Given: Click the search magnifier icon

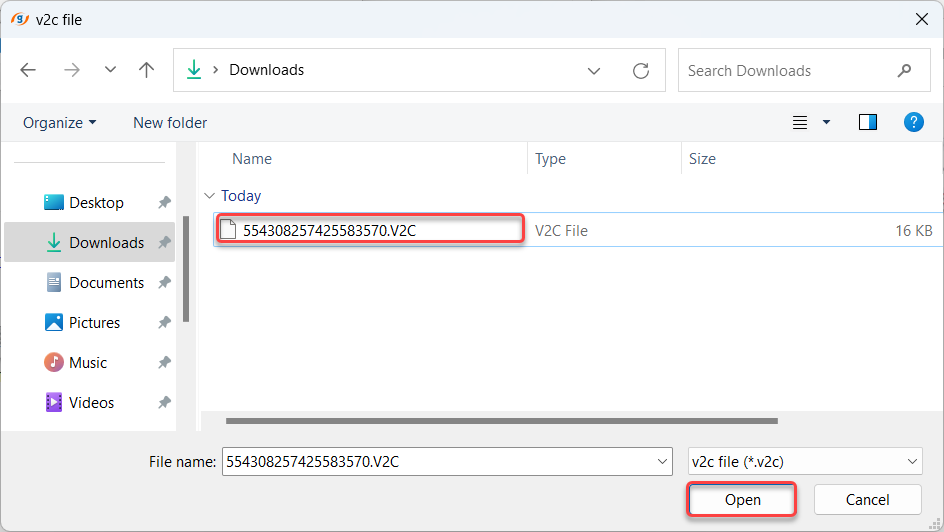Looking at the screenshot, I should pos(904,70).
